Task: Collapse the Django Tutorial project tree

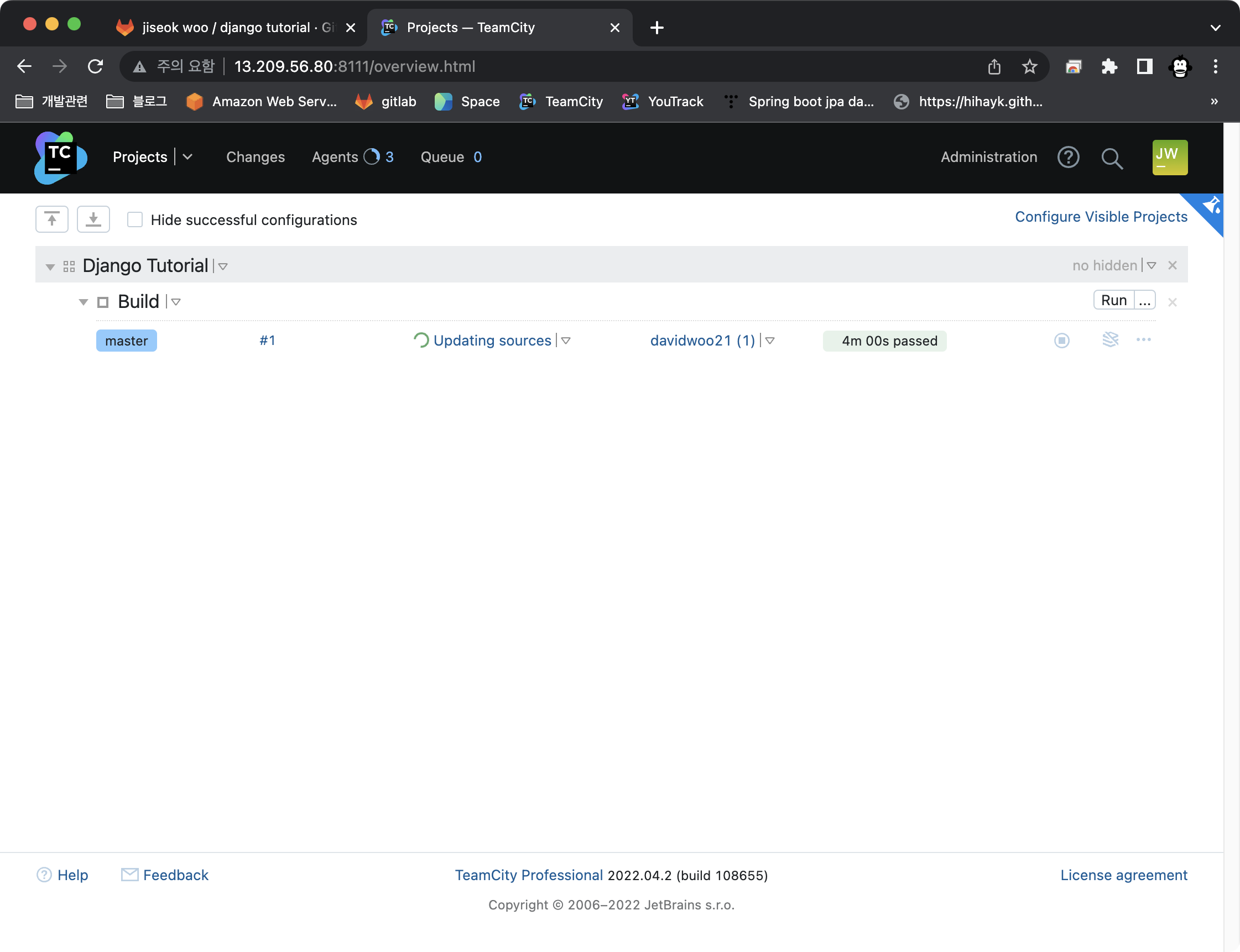Action: pyautogui.click(x=50, y=266)
